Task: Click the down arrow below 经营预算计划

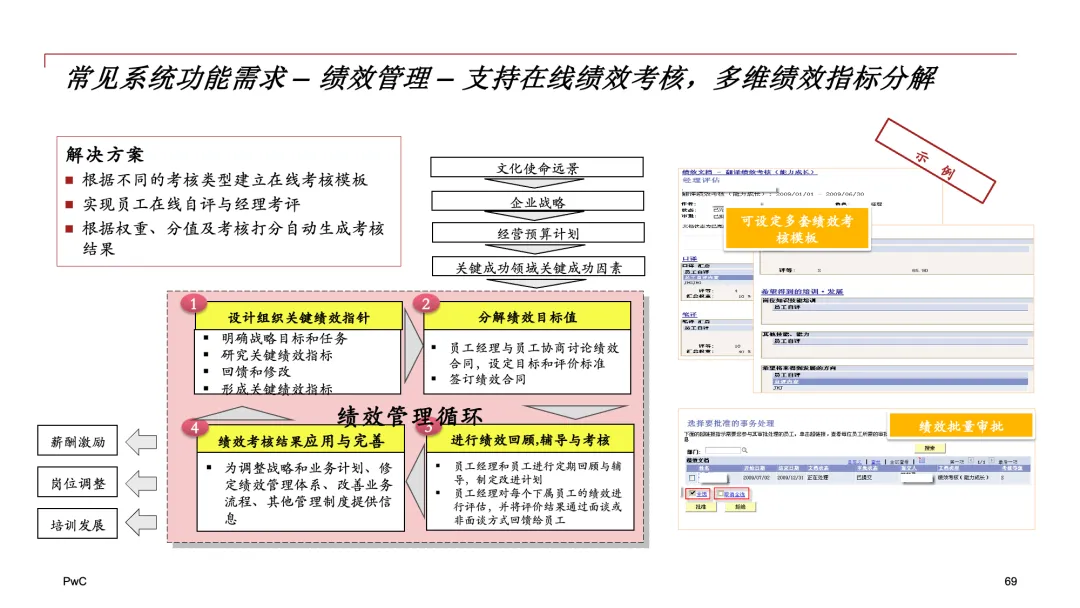Action: coord(535,249)
